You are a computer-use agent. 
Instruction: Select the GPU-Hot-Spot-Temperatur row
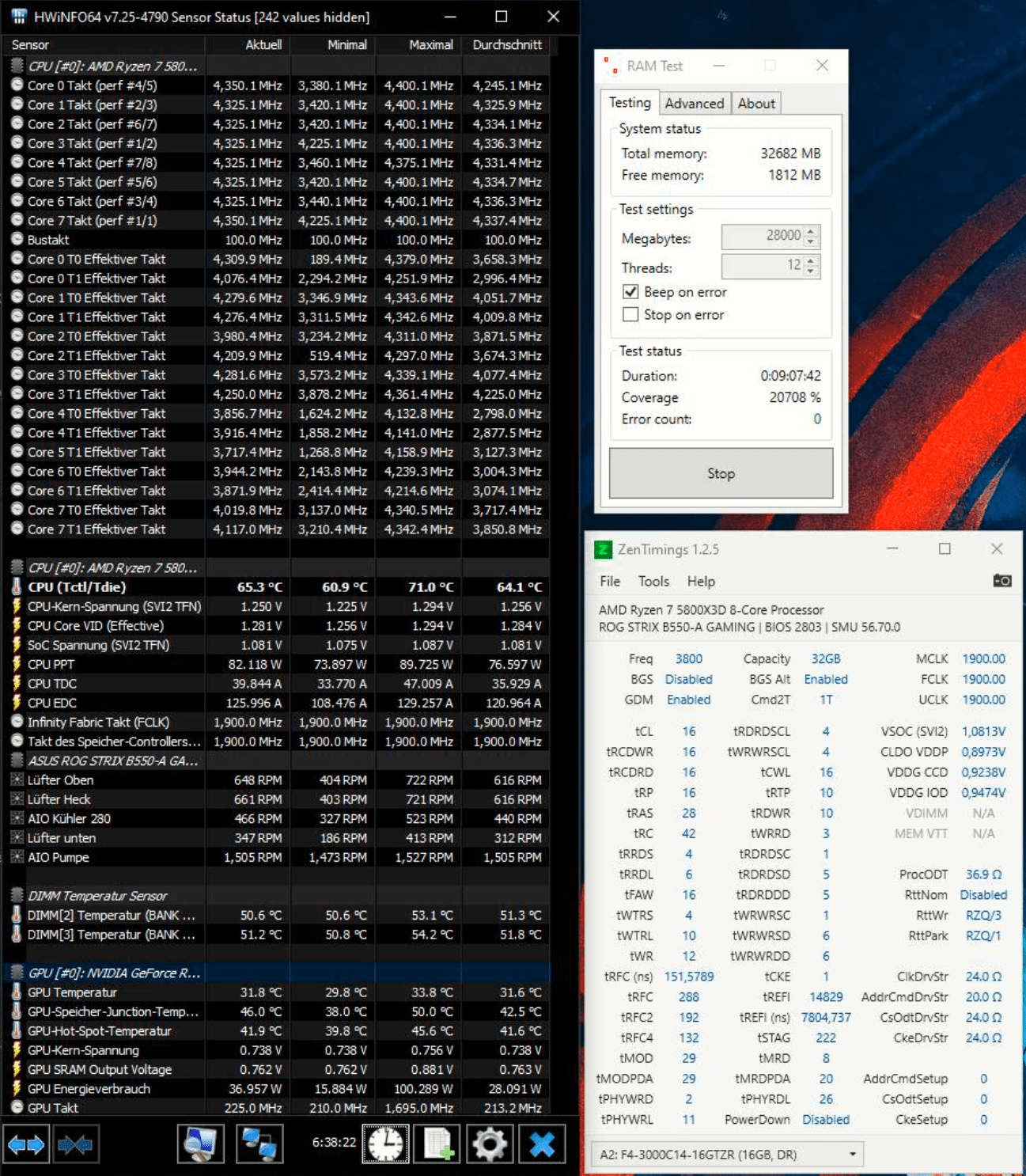(x=277, y=1031)
